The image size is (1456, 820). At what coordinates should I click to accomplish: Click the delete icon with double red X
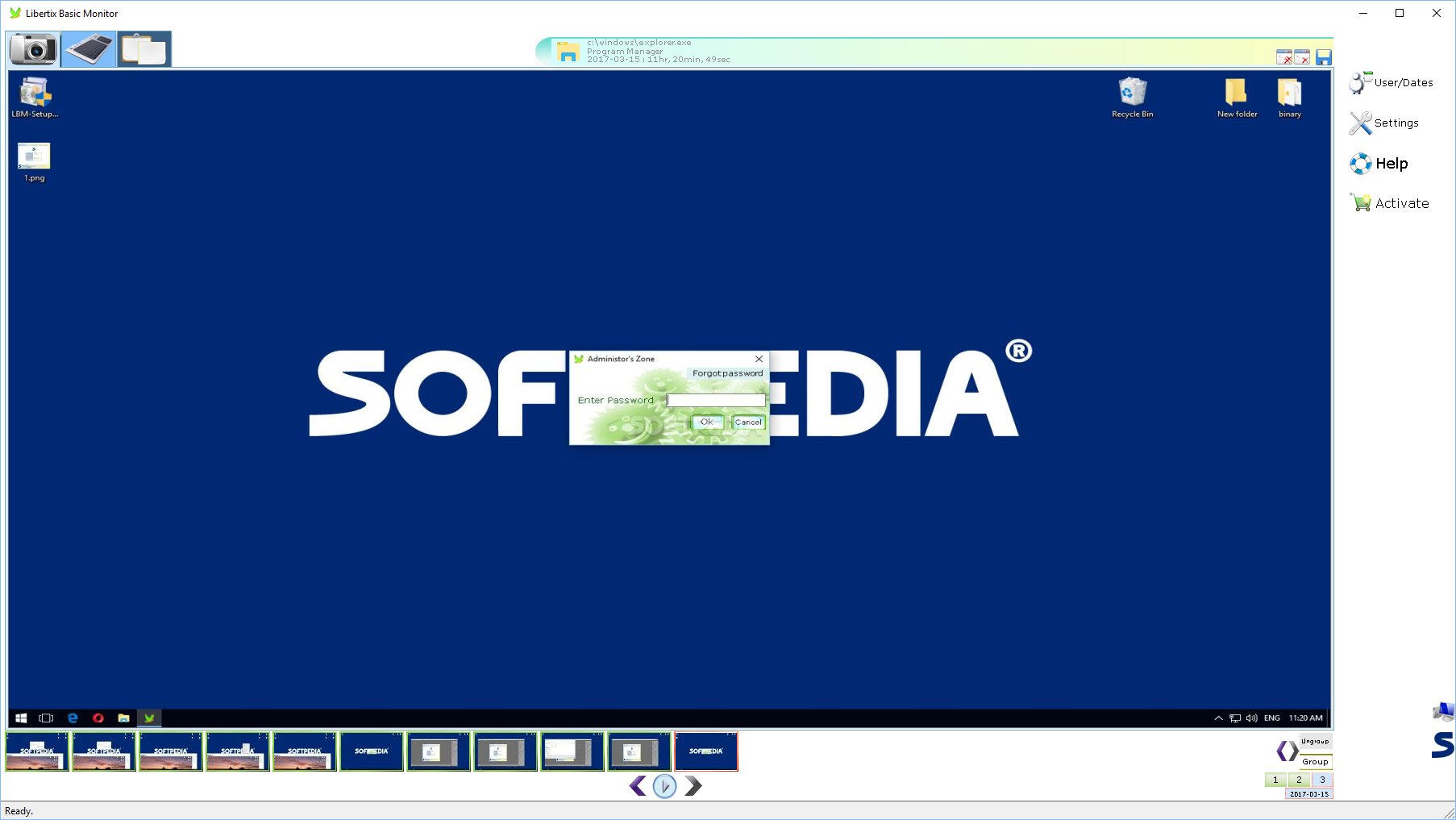click(1284, 57)
